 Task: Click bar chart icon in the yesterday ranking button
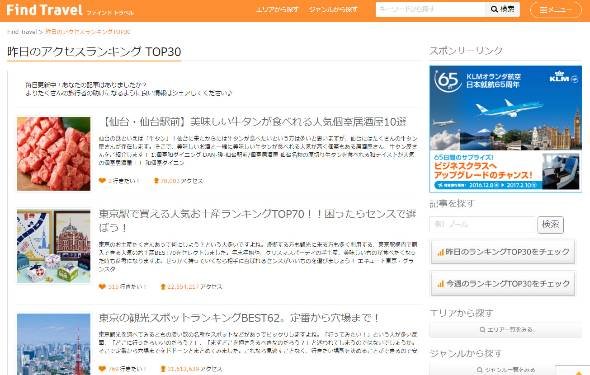tap(441, 252)
